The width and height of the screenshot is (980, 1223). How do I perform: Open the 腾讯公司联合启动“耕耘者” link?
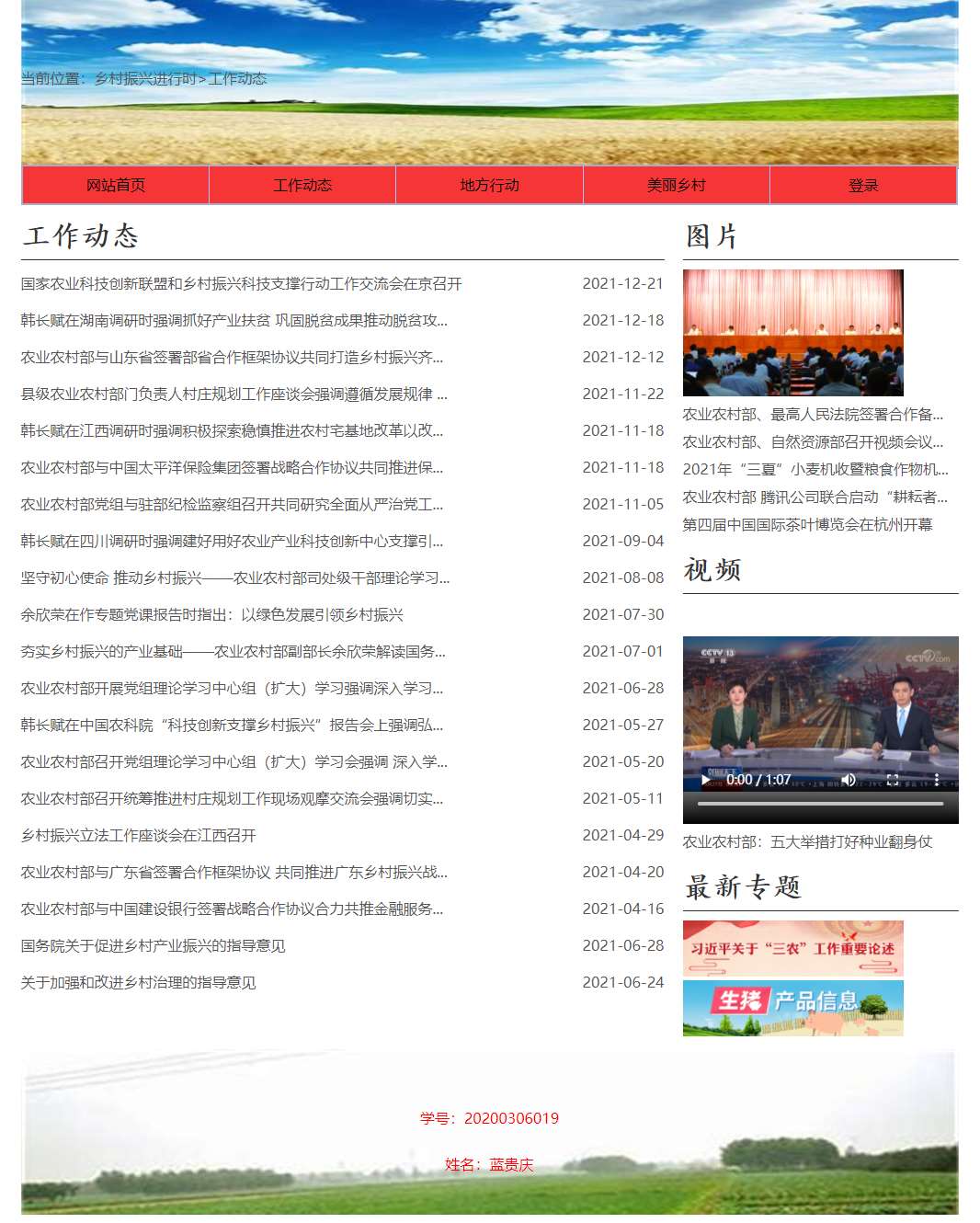(815, 497)
